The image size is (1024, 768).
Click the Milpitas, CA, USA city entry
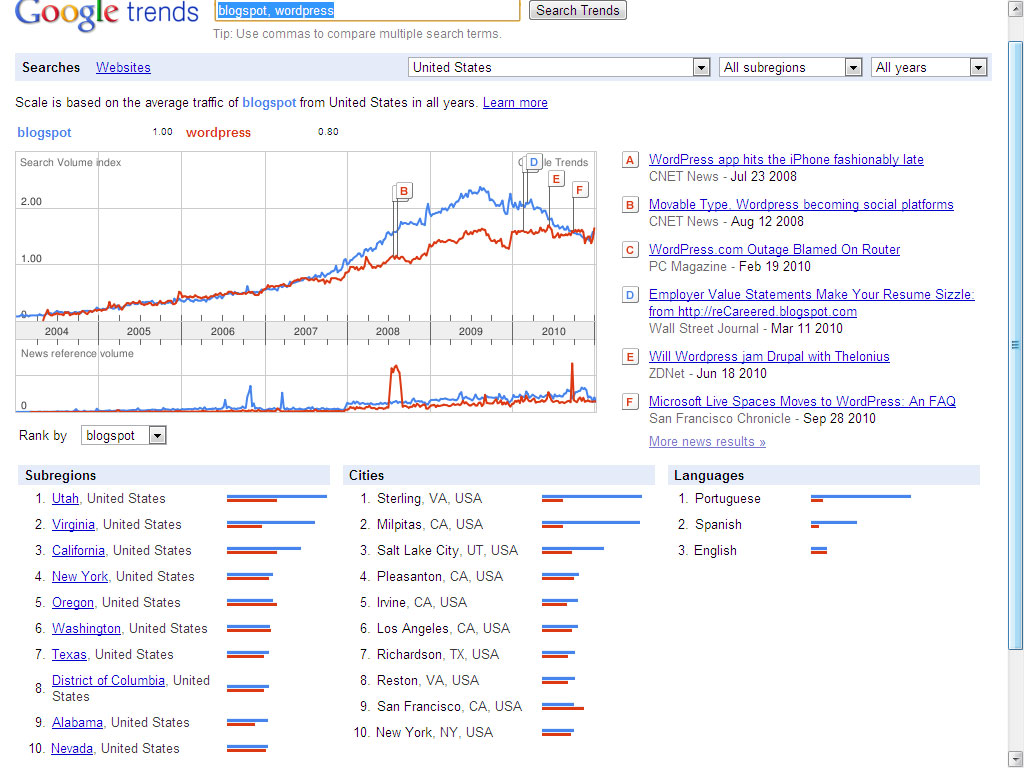click(430, 524)
